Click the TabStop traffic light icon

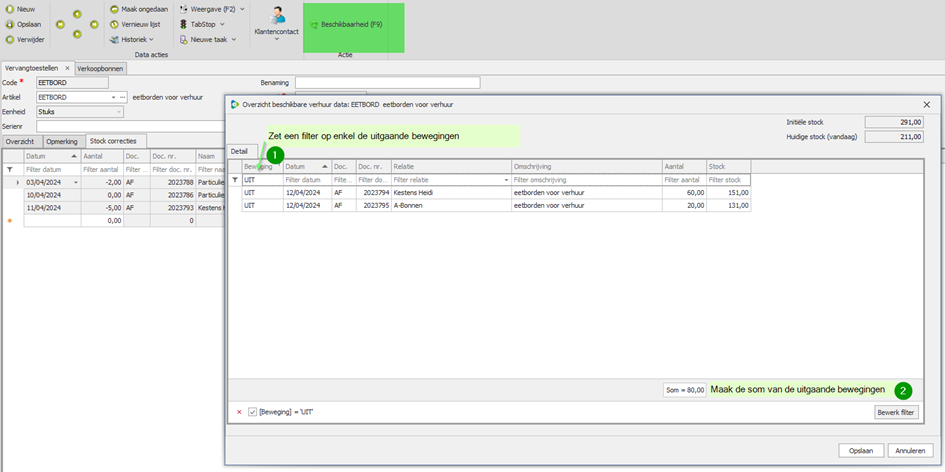[x=184, y=24]
